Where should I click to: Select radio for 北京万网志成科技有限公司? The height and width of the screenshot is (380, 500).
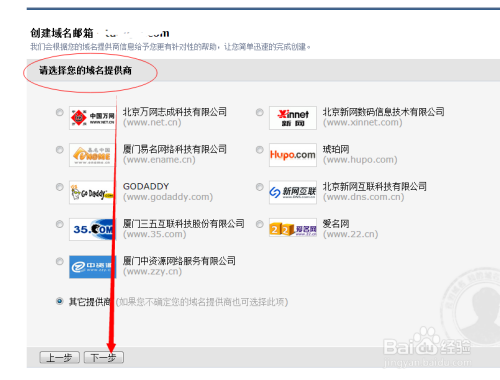(60, 112)
